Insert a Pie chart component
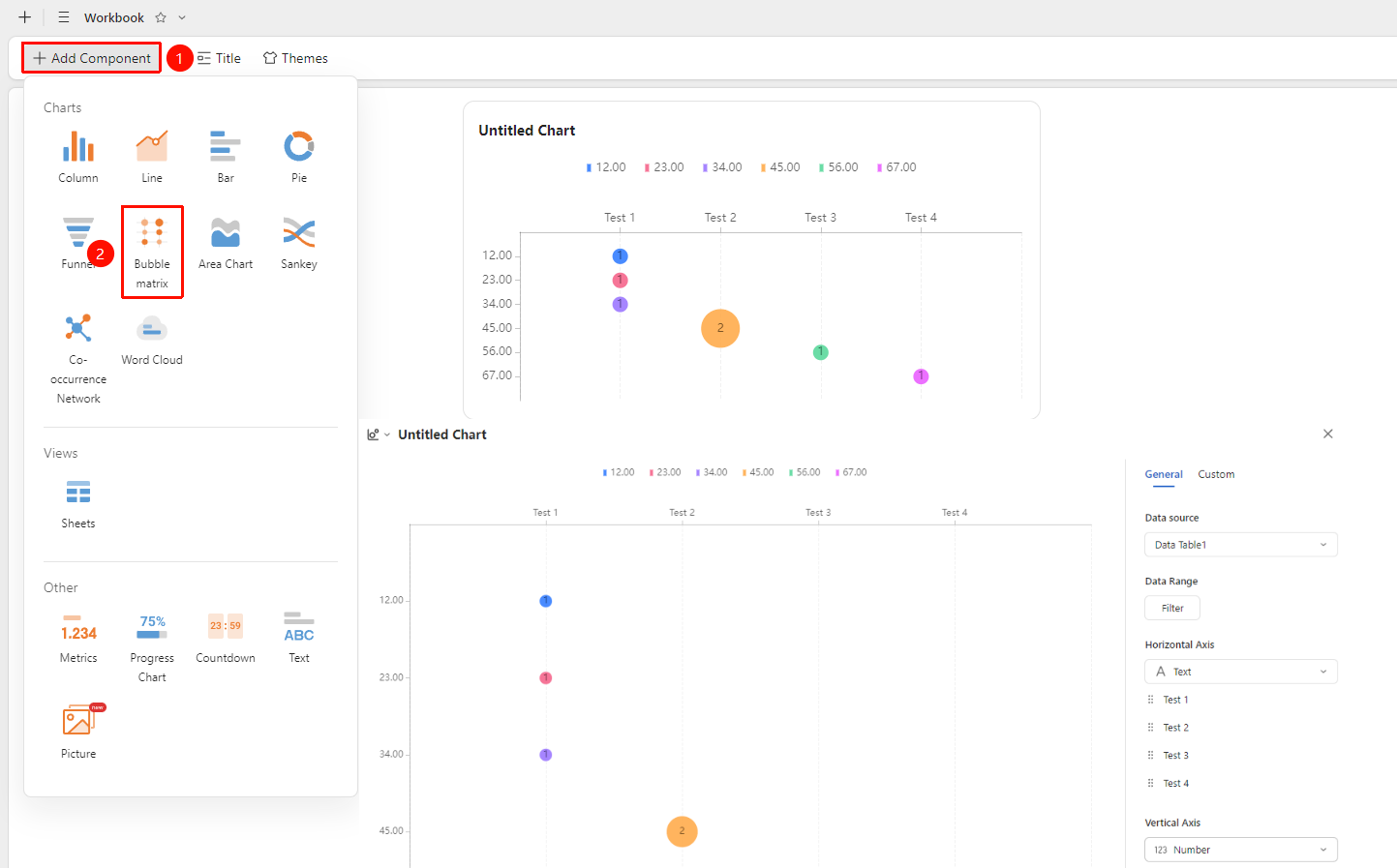Viewport: 1397px width, 868px height. coord(299,157)
